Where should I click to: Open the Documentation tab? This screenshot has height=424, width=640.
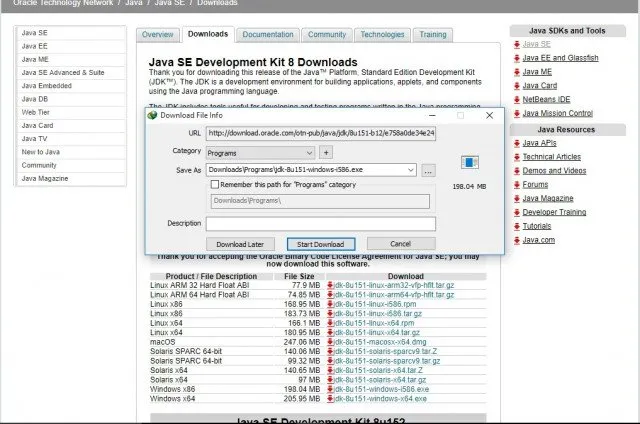coord(268,35)
